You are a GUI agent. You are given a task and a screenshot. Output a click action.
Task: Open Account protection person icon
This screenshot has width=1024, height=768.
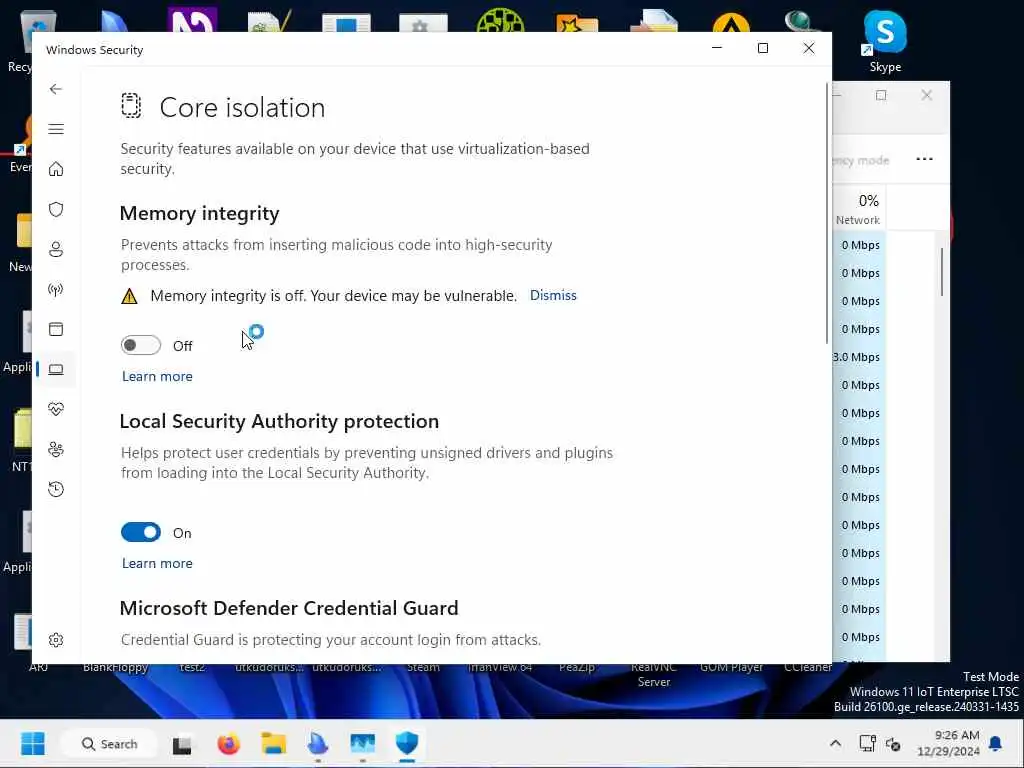56,249
